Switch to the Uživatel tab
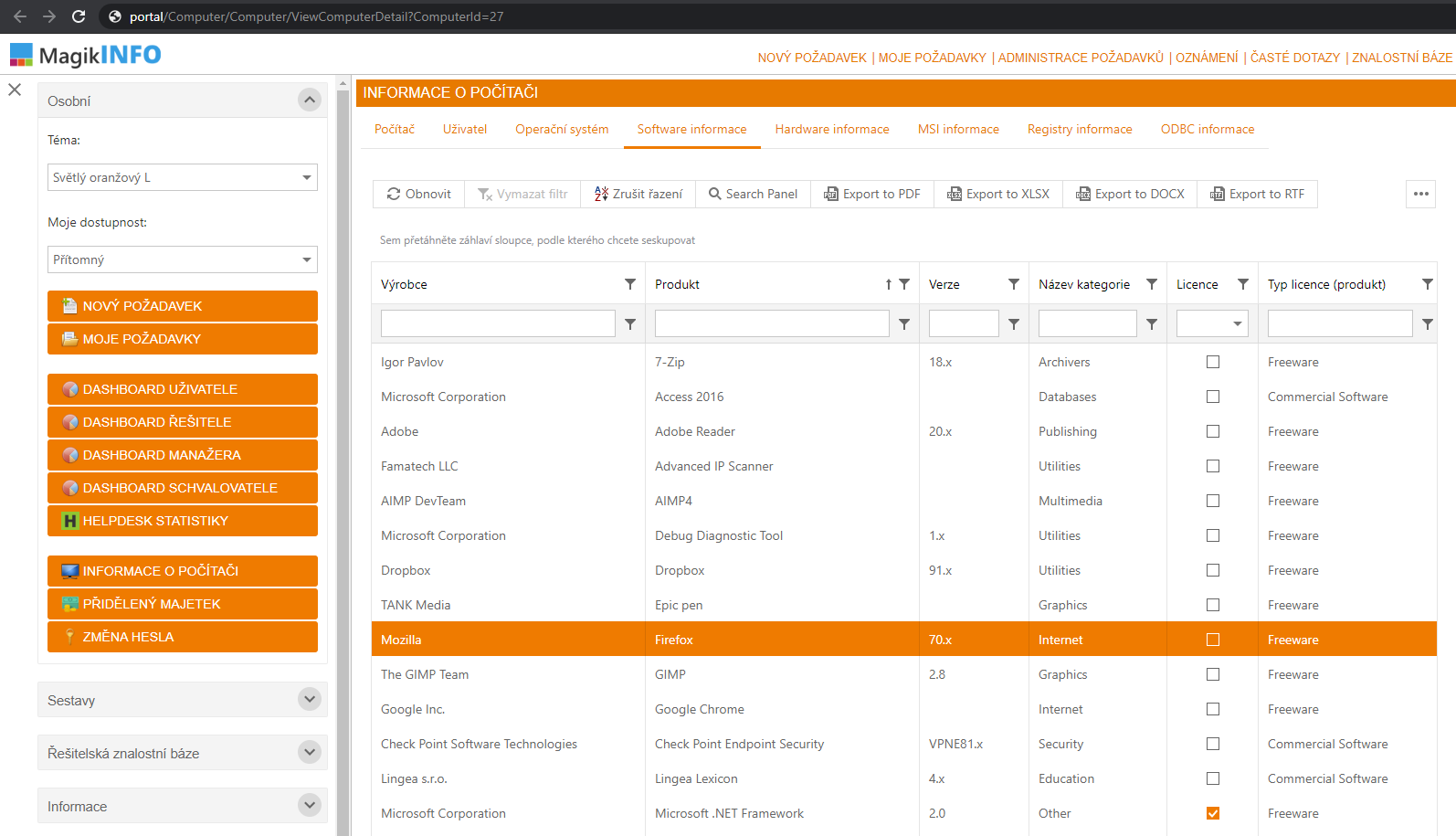1456x836 pixels. click(465, 129)
